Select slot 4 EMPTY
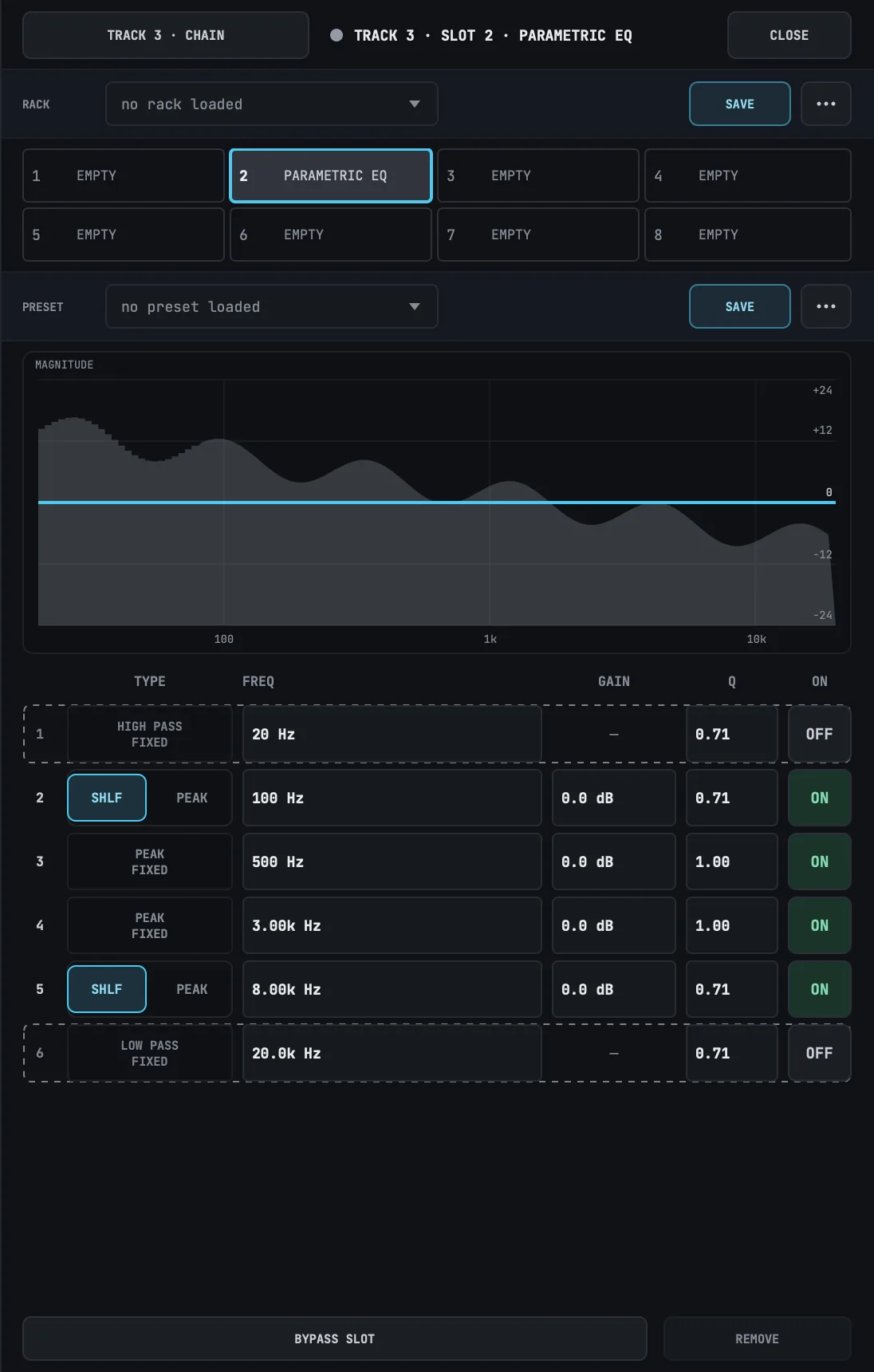 coord(748,175)
